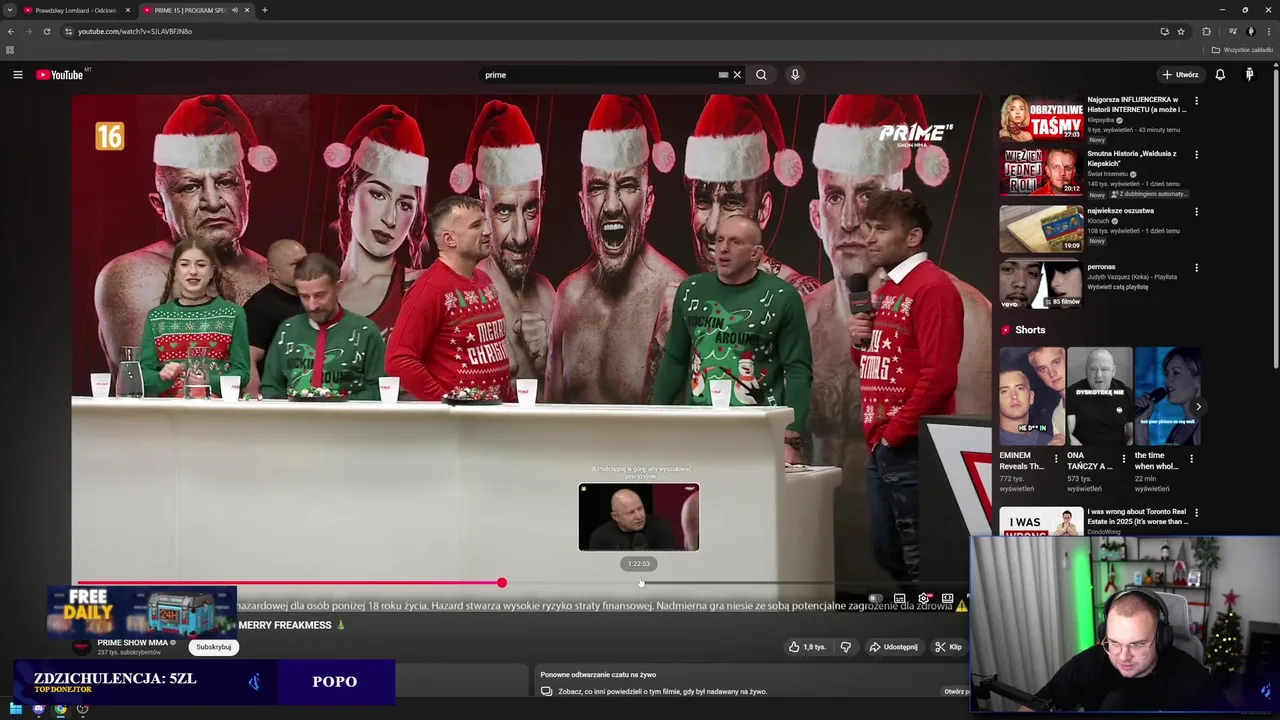Open options for 'największe oszustwa' video

point(1196,211)
